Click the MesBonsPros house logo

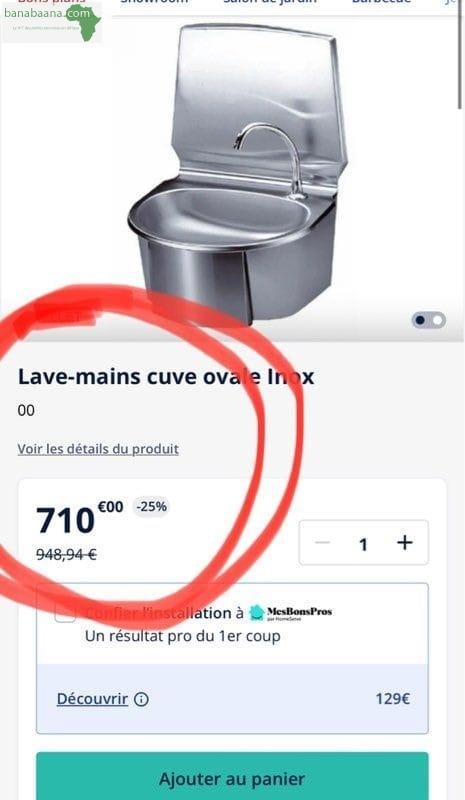click(x=257, y=613)
